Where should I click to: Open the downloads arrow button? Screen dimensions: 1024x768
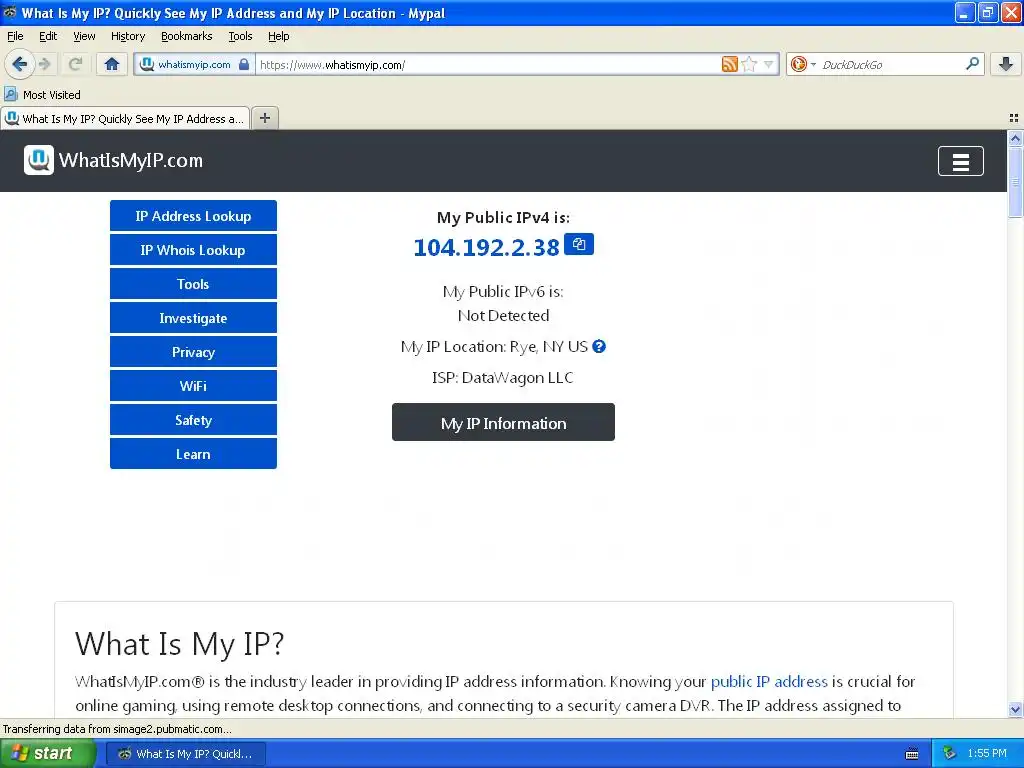pyautogui.click(x=1006, y=64)
